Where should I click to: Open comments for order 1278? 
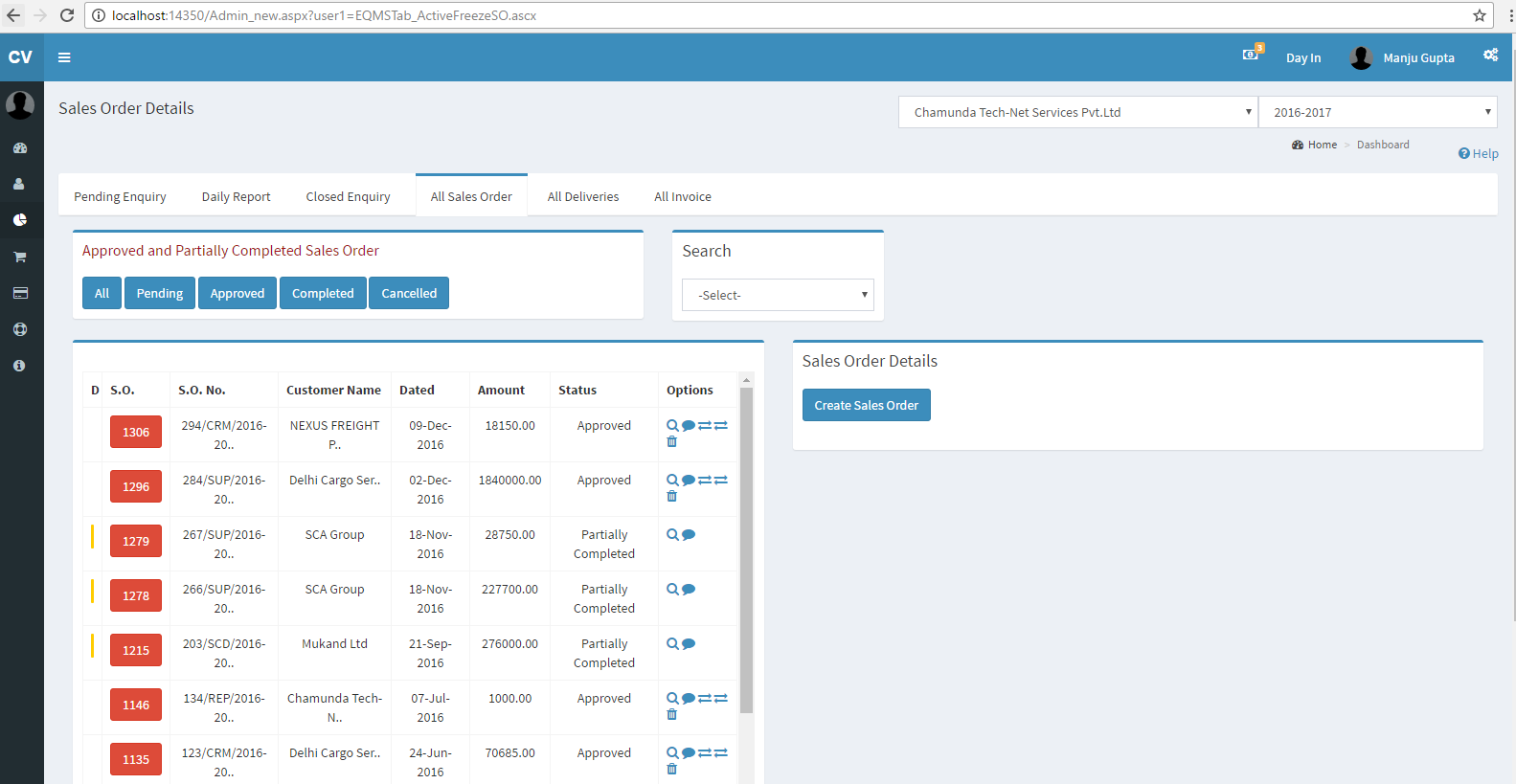click(x=689, y=589)
